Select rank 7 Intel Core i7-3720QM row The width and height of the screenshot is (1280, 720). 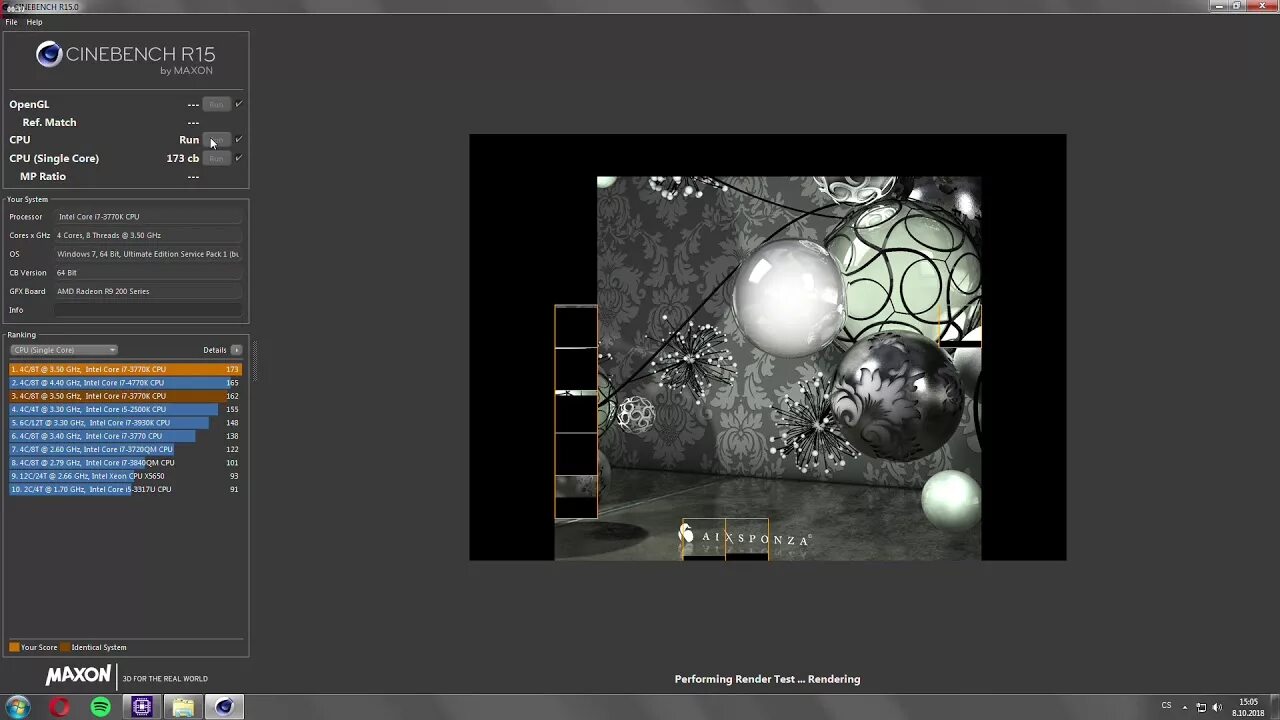click(x=125, y=449)
